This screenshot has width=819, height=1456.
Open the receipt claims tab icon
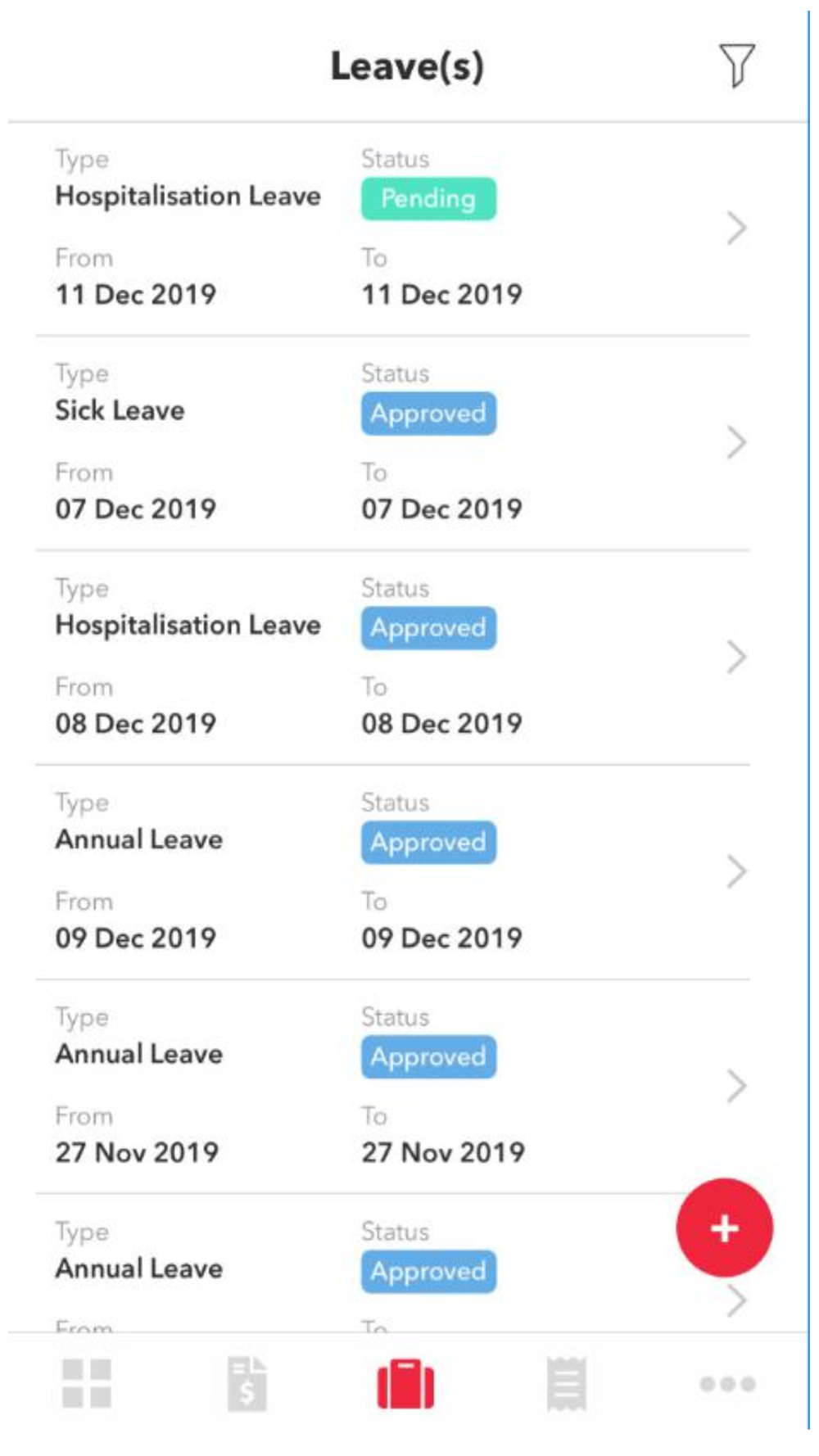tap(567, 1384)
